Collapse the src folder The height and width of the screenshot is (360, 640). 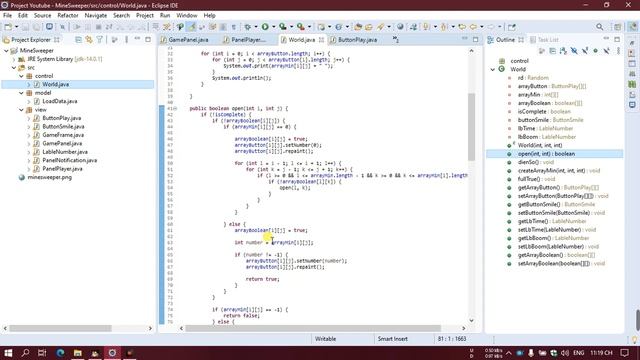14,68
